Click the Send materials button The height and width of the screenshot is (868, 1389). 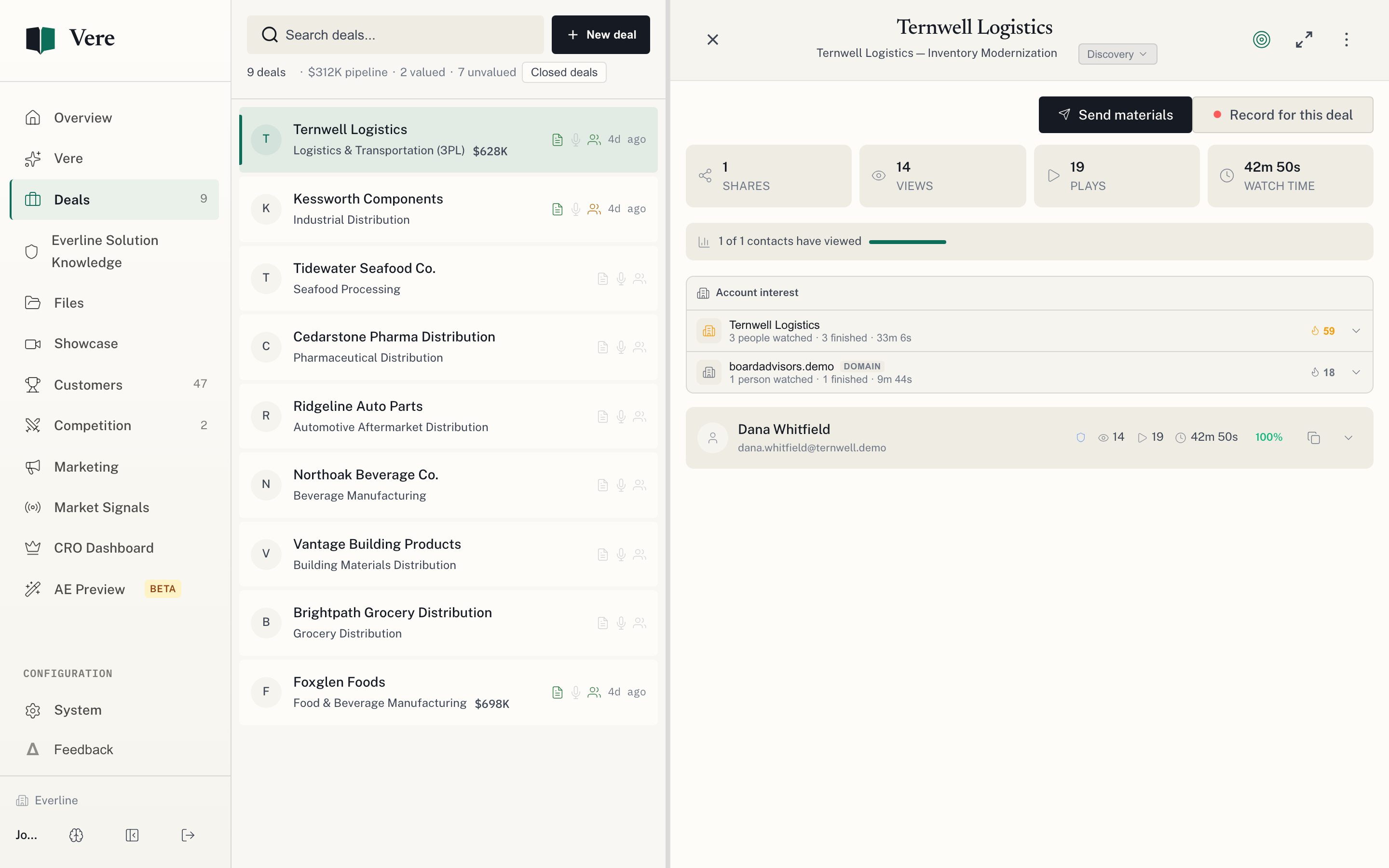pos(1115,115)
